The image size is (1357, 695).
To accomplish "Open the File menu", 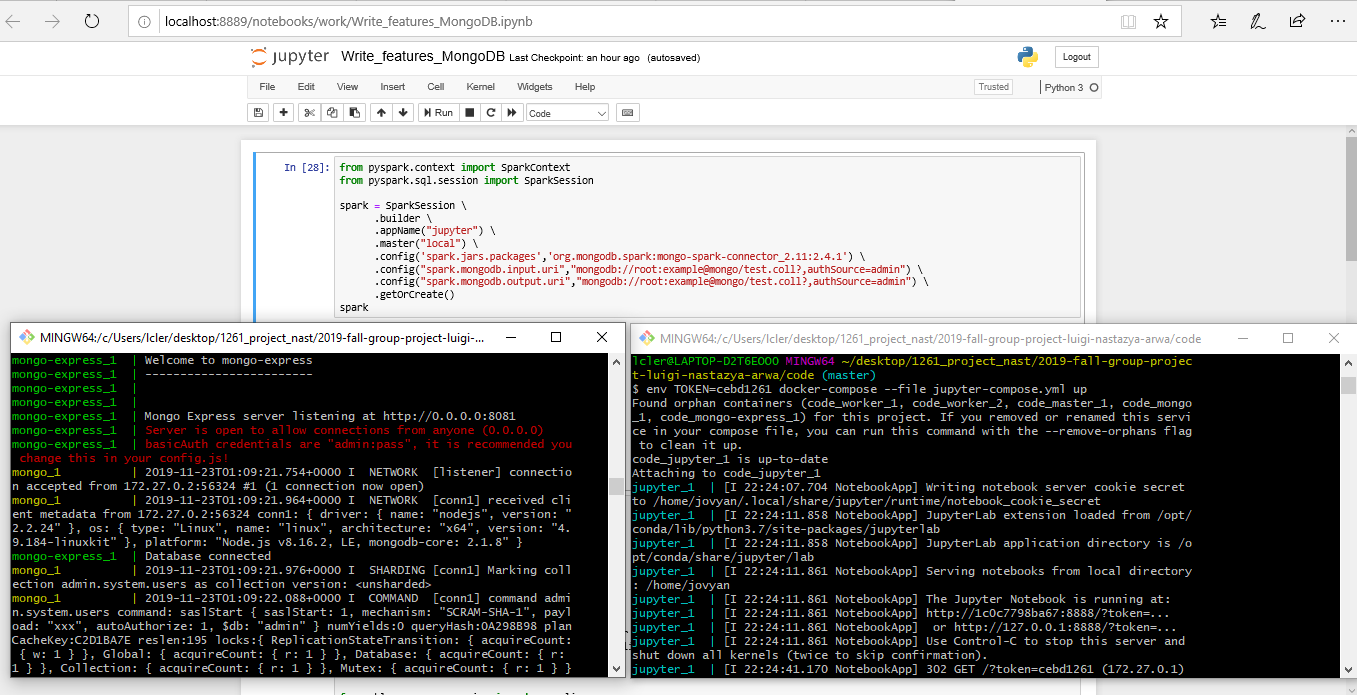I will [x=267, y=87].
